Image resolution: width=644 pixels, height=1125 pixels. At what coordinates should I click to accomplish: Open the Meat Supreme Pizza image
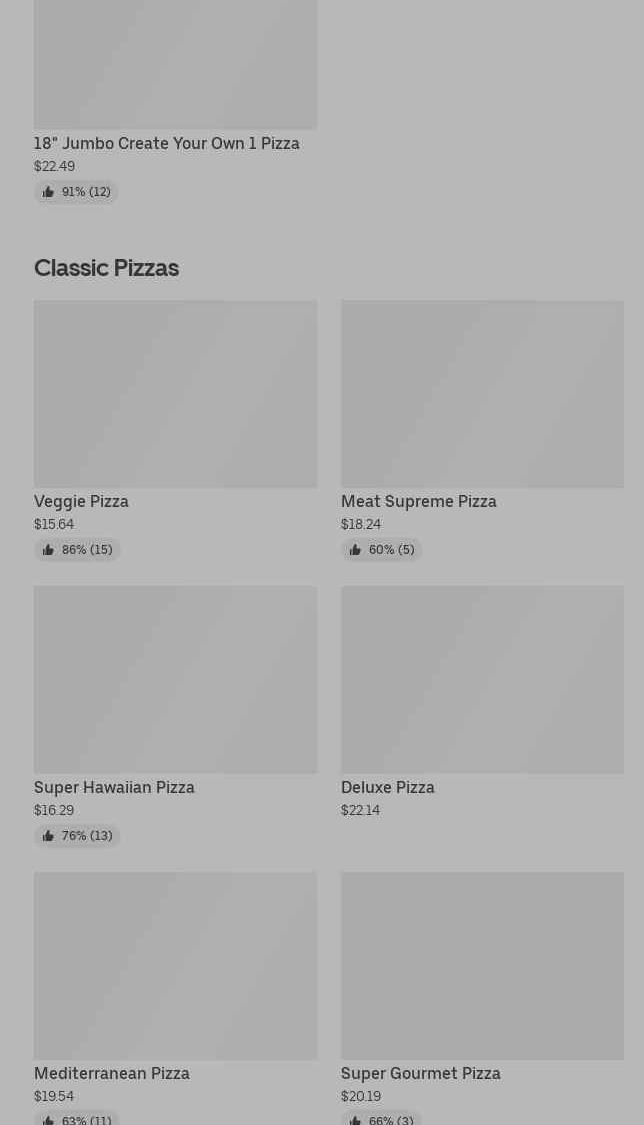(x=482, y=394)
